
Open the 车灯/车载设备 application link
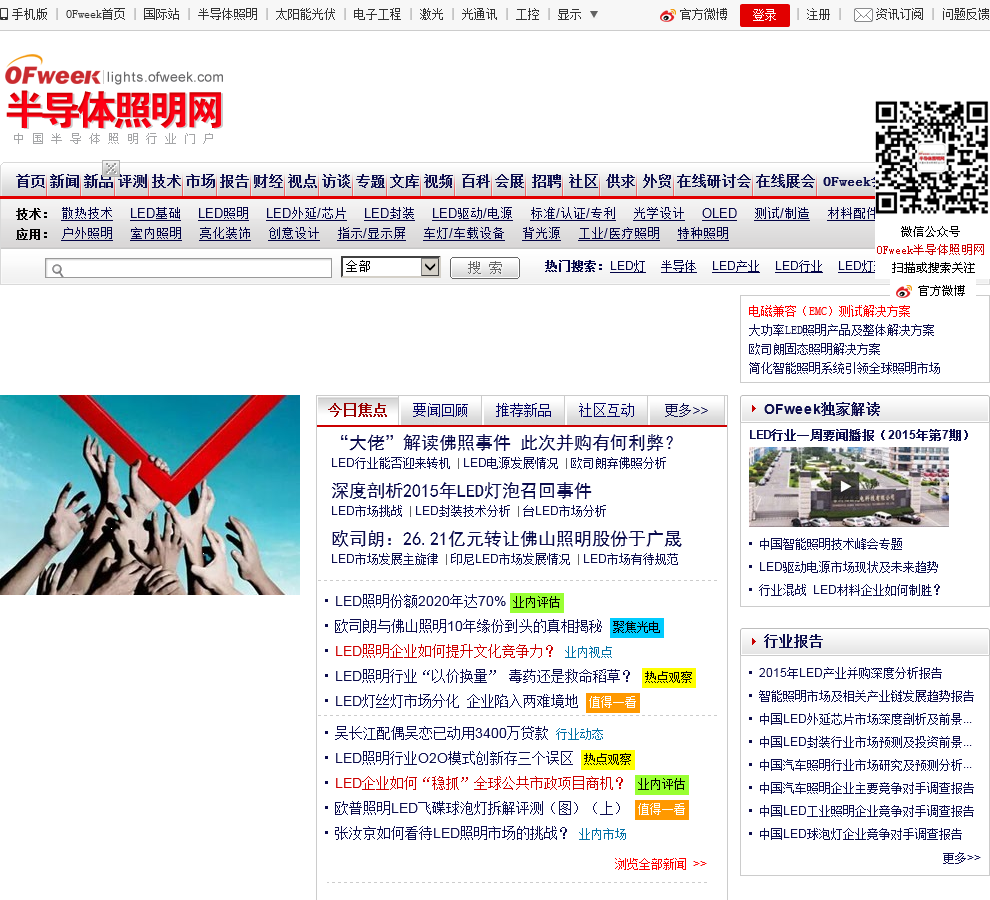[463, 234]
